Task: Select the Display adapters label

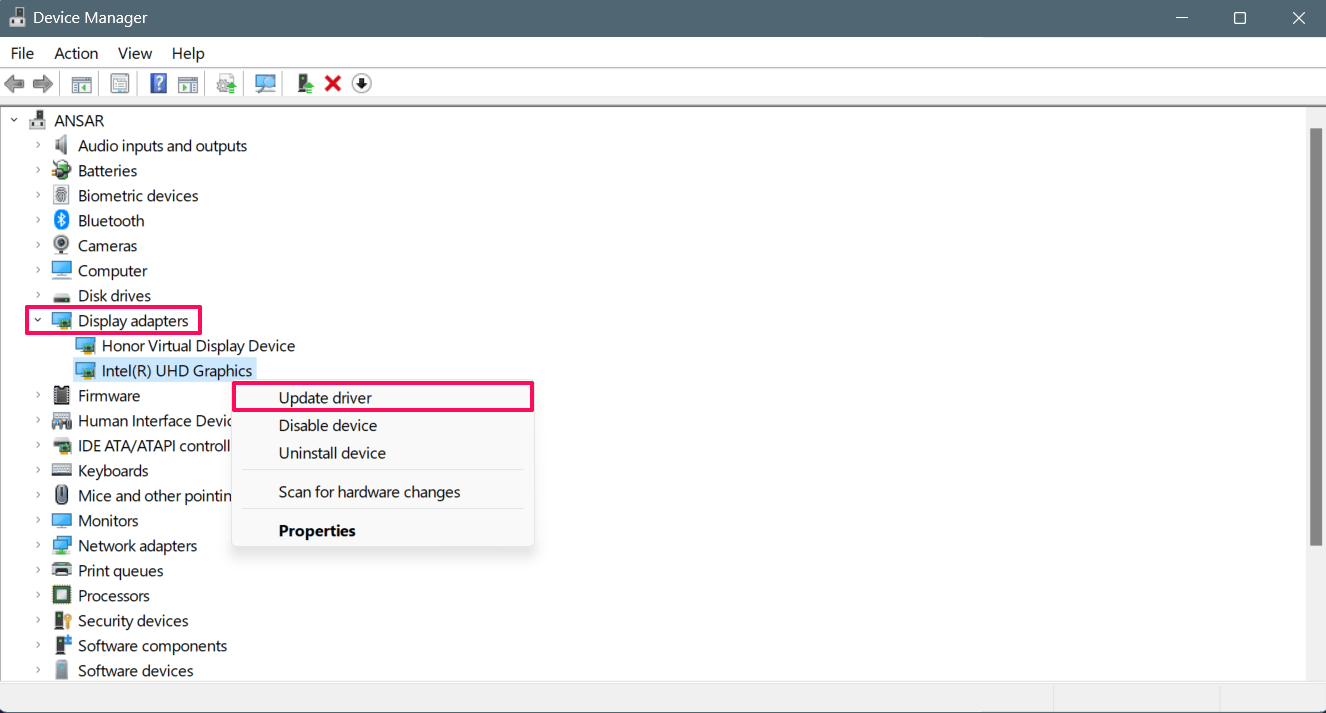Action: pos(133,320)
